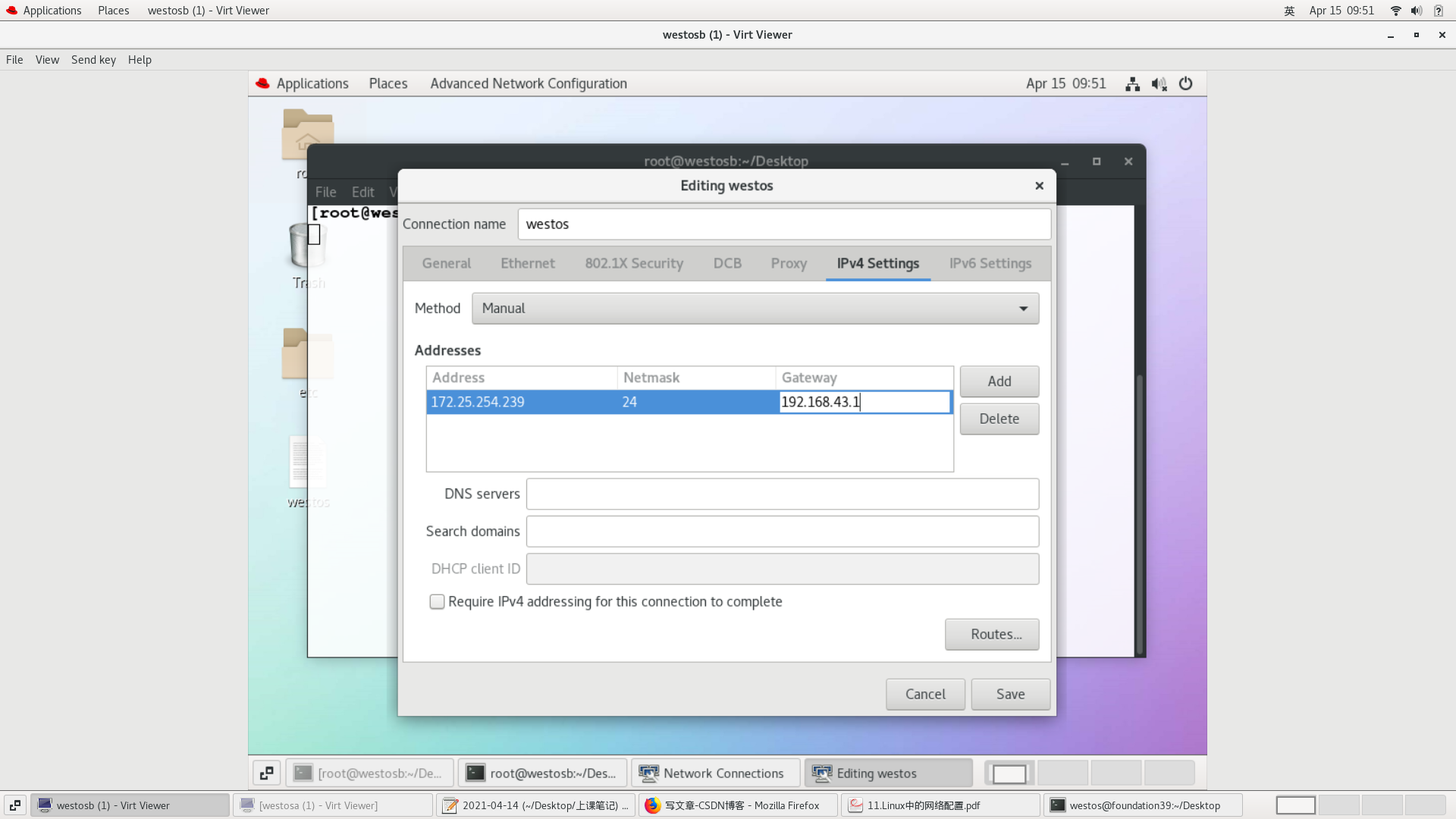Click host panel show-desktop icon
1456x819 pixels.
pyautogui.click(x=15, y=805)
